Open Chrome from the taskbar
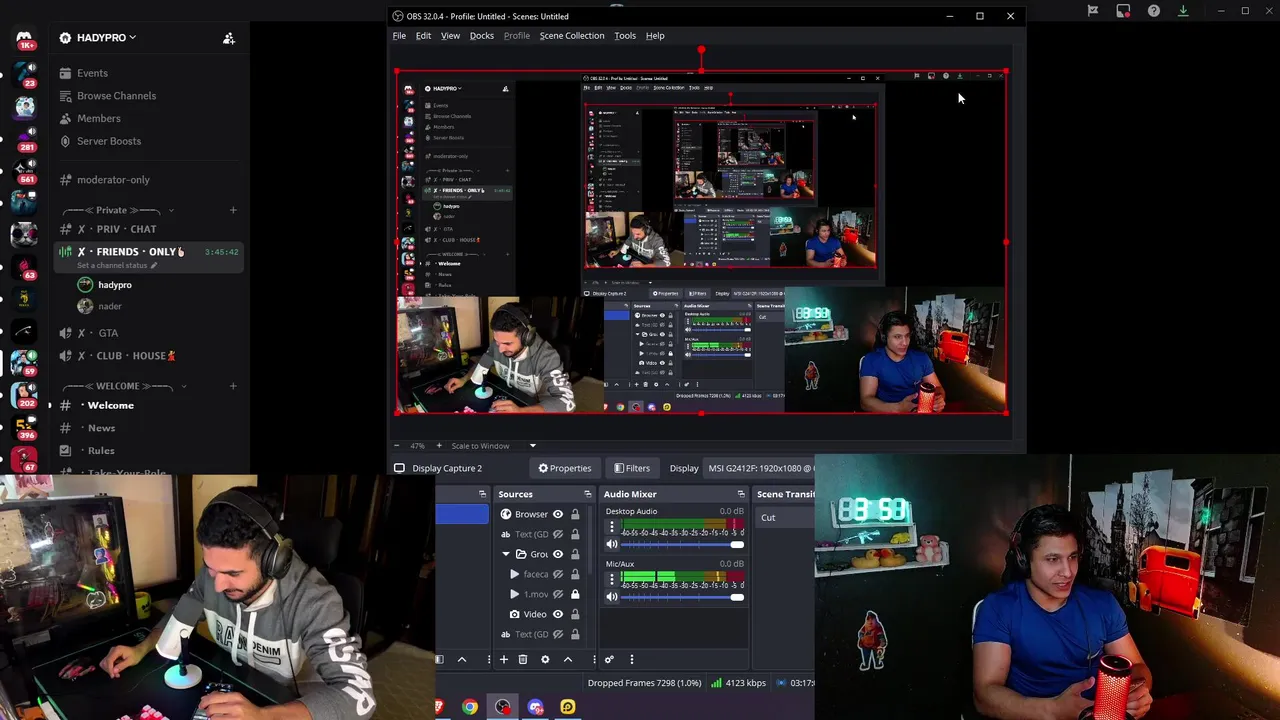 click(470, 707)
